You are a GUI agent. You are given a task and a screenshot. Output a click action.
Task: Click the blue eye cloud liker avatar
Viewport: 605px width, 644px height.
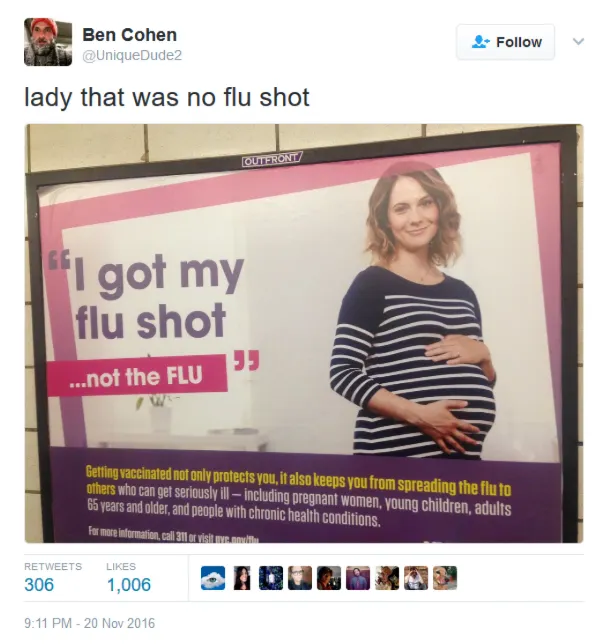[x=213, y=578]
